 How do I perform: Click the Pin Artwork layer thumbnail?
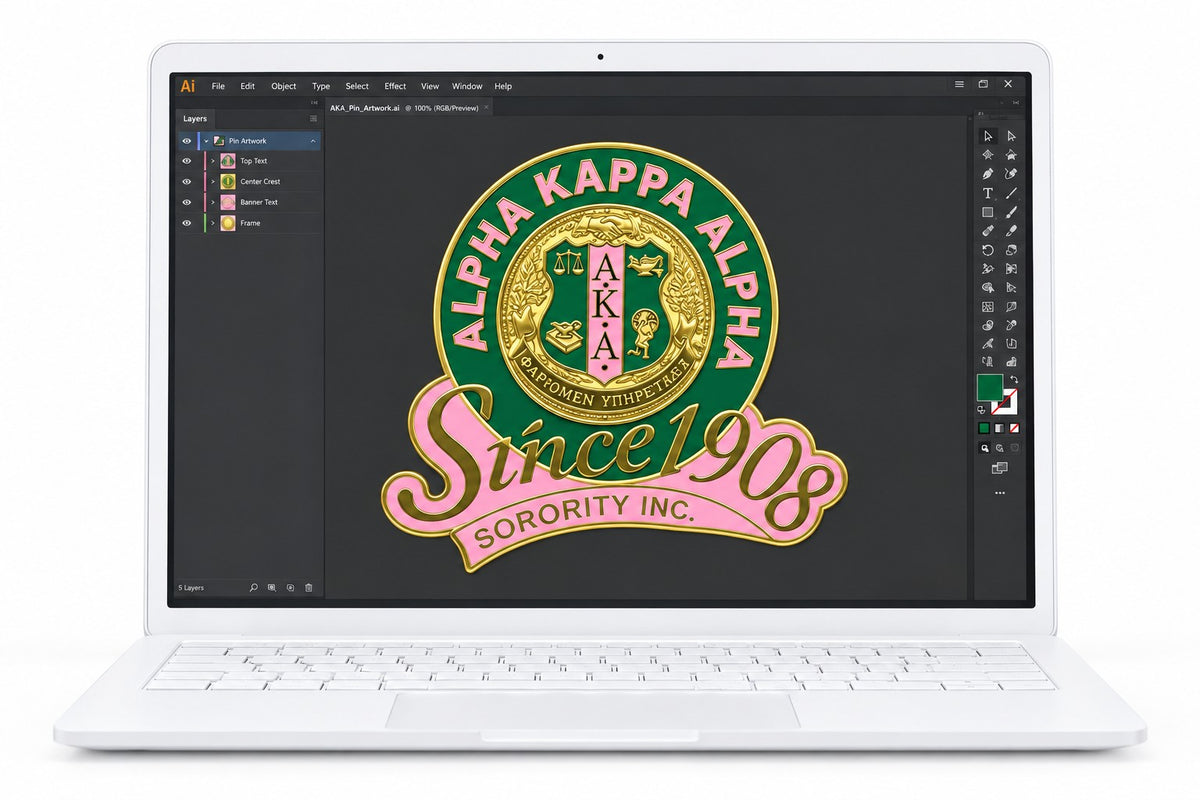219,141
